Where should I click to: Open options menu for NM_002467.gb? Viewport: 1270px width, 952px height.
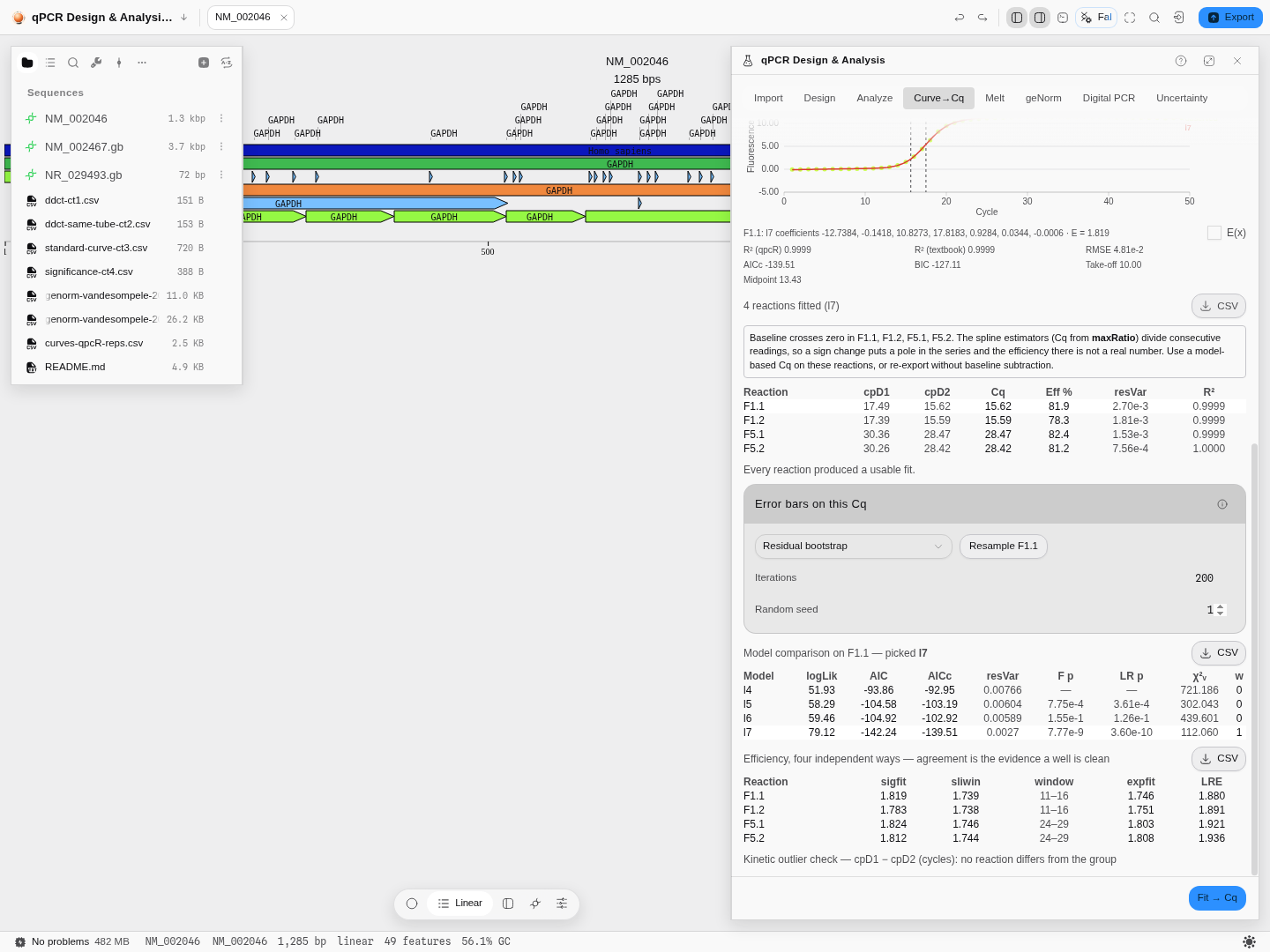221,147
